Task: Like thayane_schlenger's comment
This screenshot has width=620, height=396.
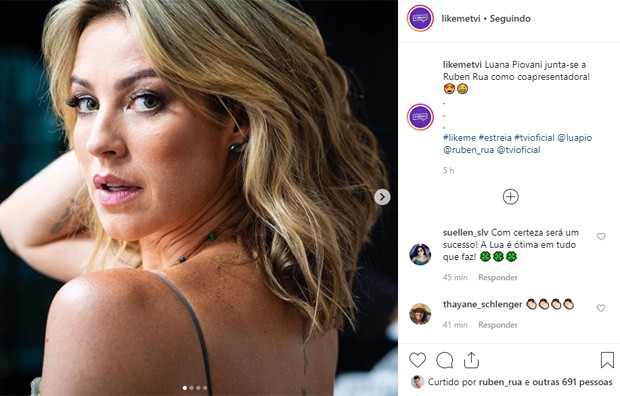Action: [x=601, y=308]
